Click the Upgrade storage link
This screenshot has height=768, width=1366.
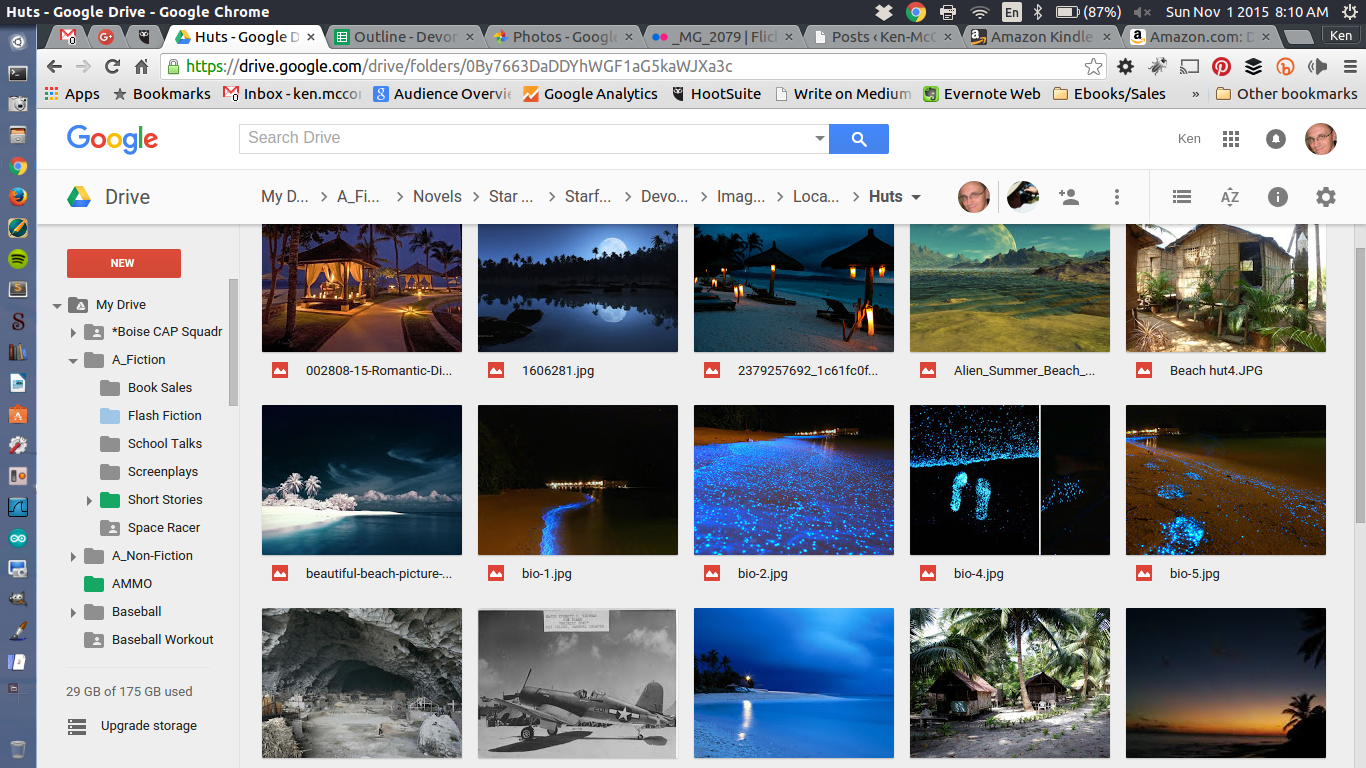148,726
